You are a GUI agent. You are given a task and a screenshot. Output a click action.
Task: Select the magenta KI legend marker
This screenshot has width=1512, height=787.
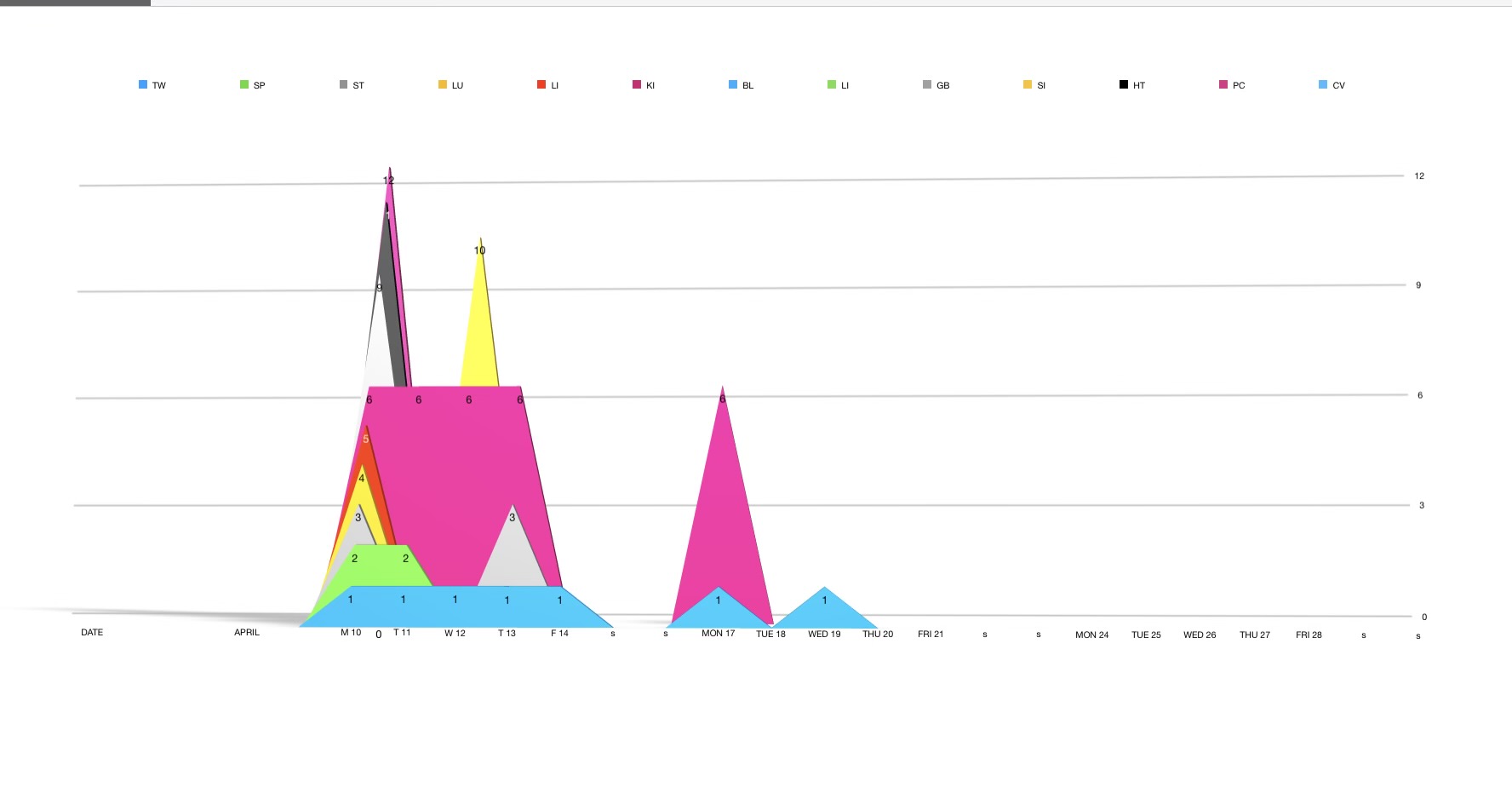(x=637, y=84)
